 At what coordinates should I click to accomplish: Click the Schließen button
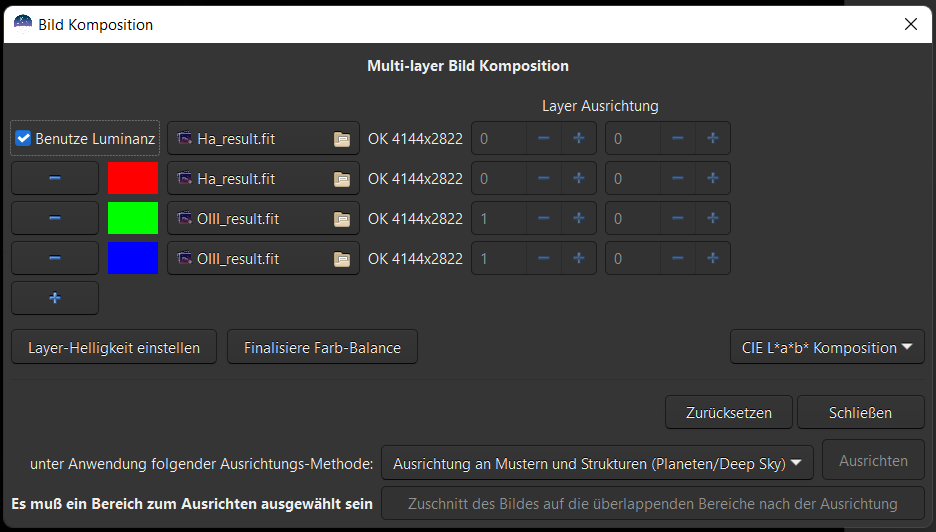pos(861,412)
